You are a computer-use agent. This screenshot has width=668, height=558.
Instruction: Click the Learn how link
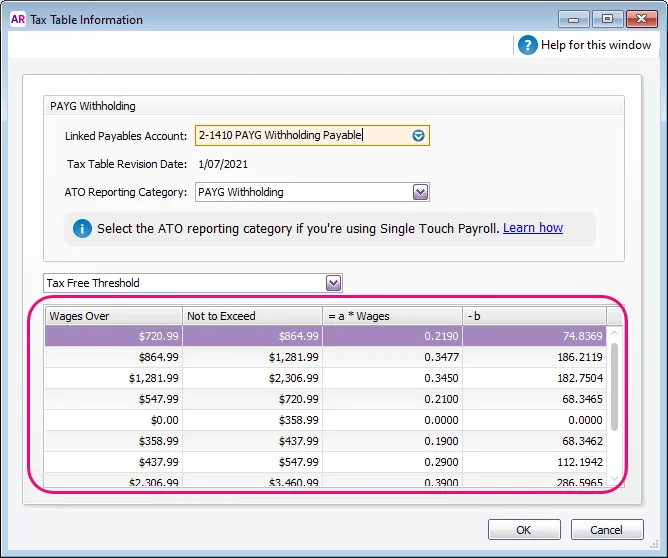click(x=533, y=228)
